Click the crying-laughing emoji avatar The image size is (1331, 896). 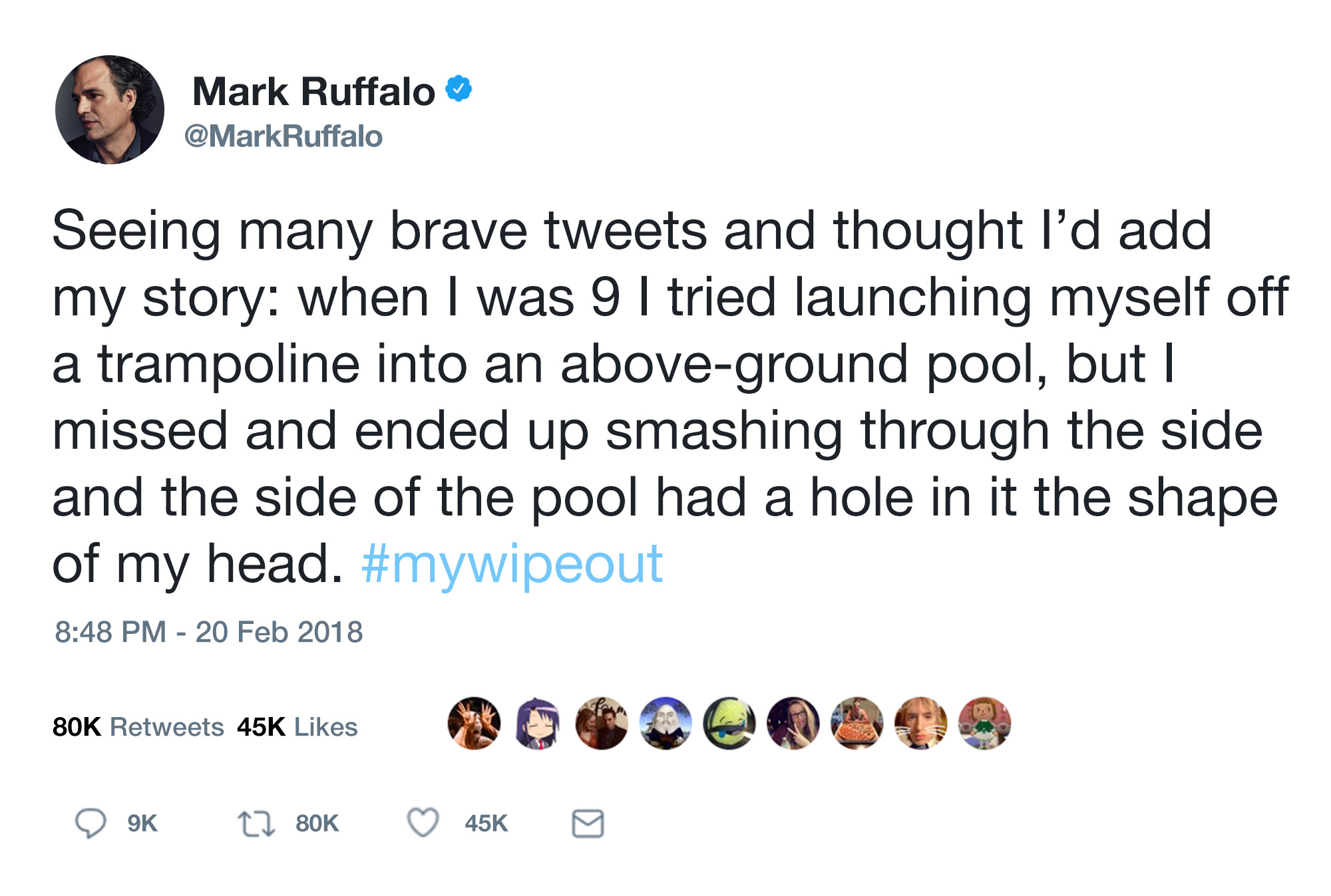(x=729, y=724)
